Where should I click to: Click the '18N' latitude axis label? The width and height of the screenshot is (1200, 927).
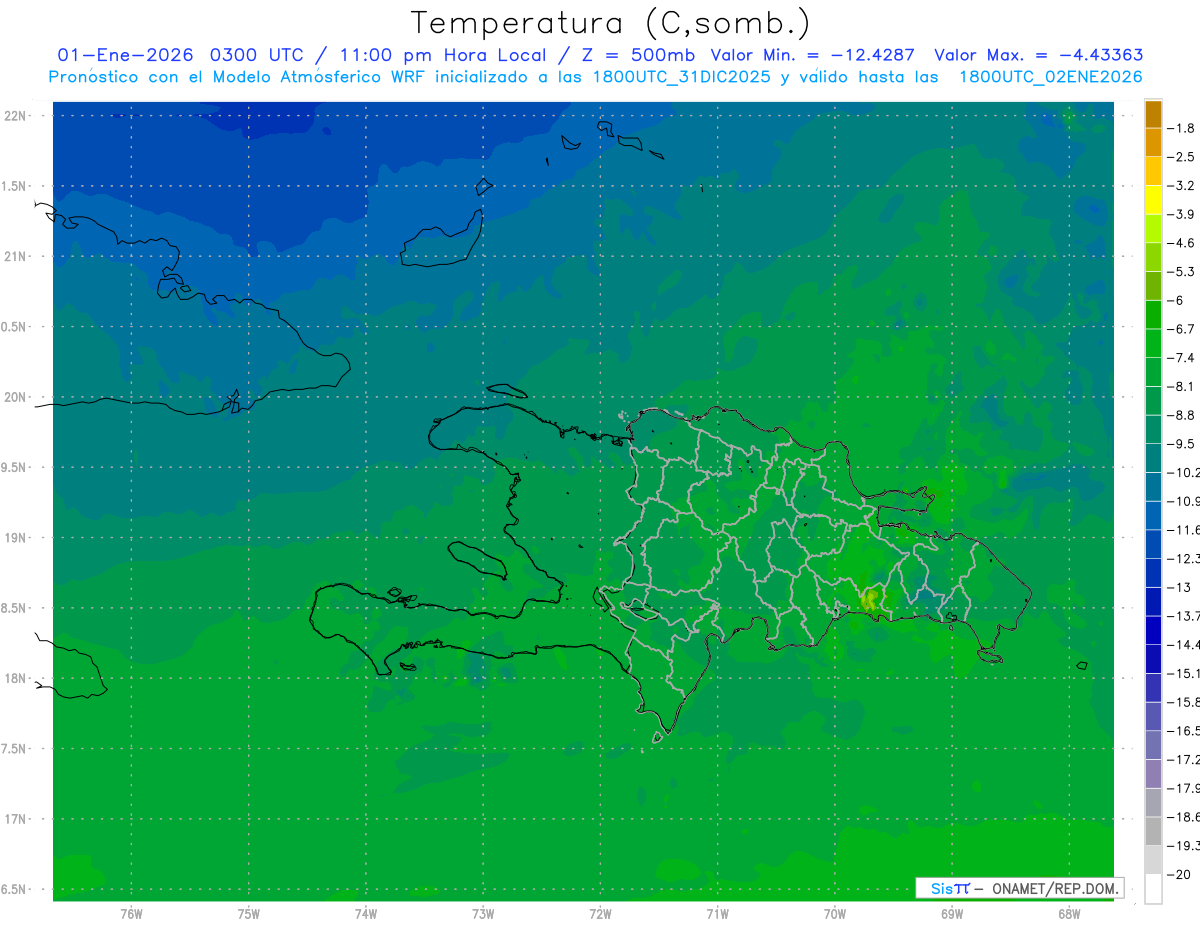coord(16,679)
